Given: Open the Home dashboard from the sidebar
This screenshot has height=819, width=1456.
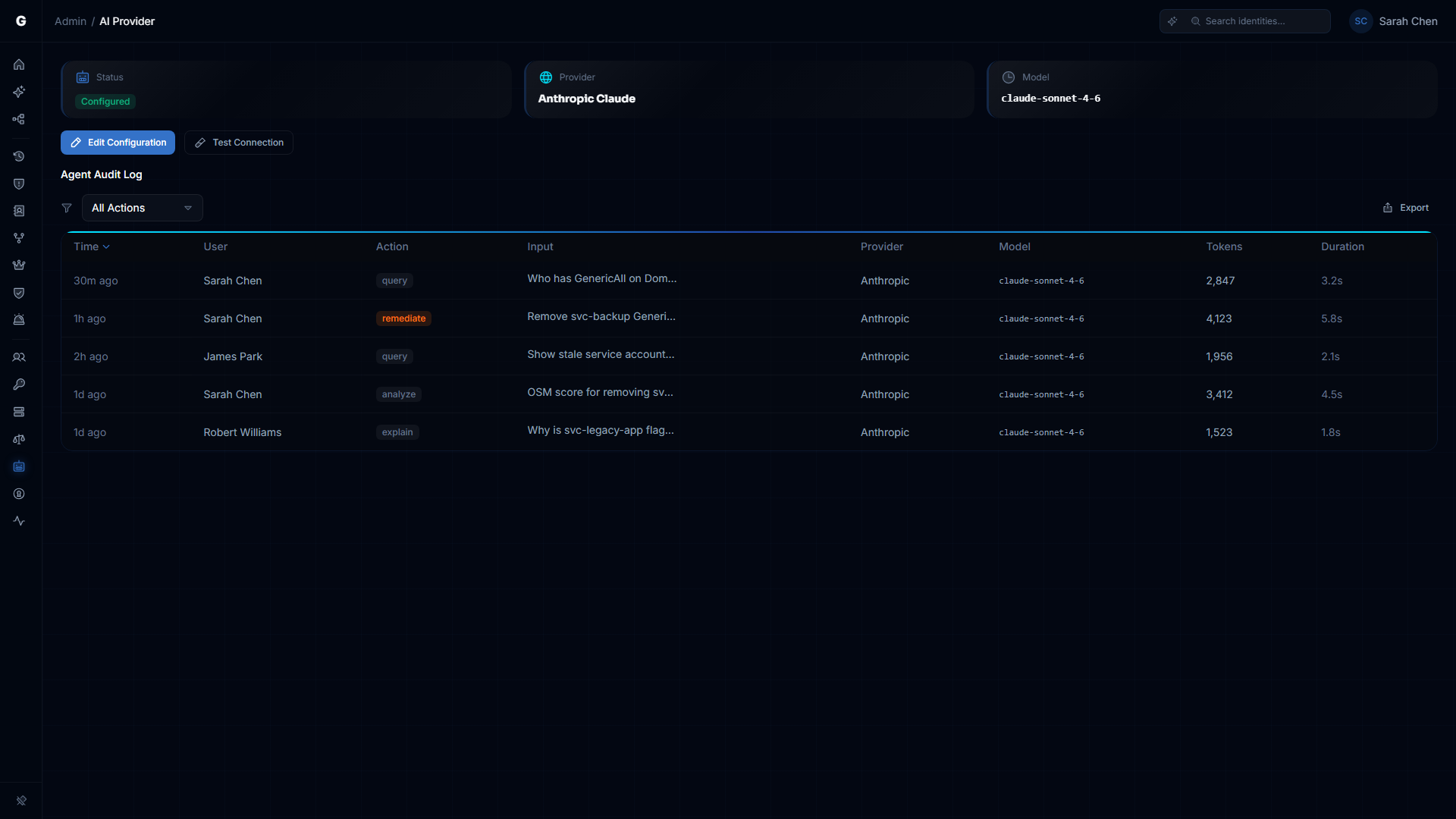Looking at the screenshot, I should pyautogui.click(x=19, y=64).
